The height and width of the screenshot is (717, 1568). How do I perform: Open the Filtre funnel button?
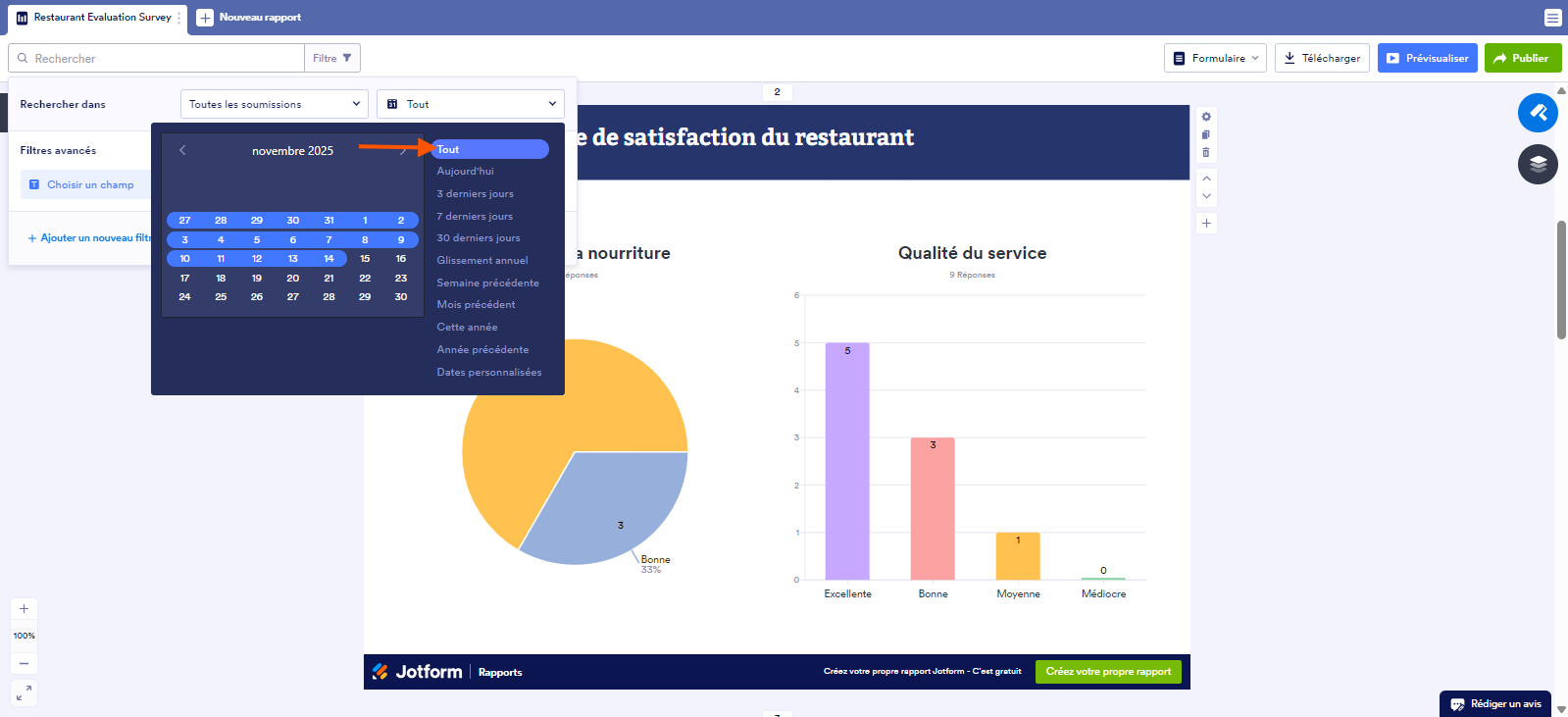(x=332, y=58)
